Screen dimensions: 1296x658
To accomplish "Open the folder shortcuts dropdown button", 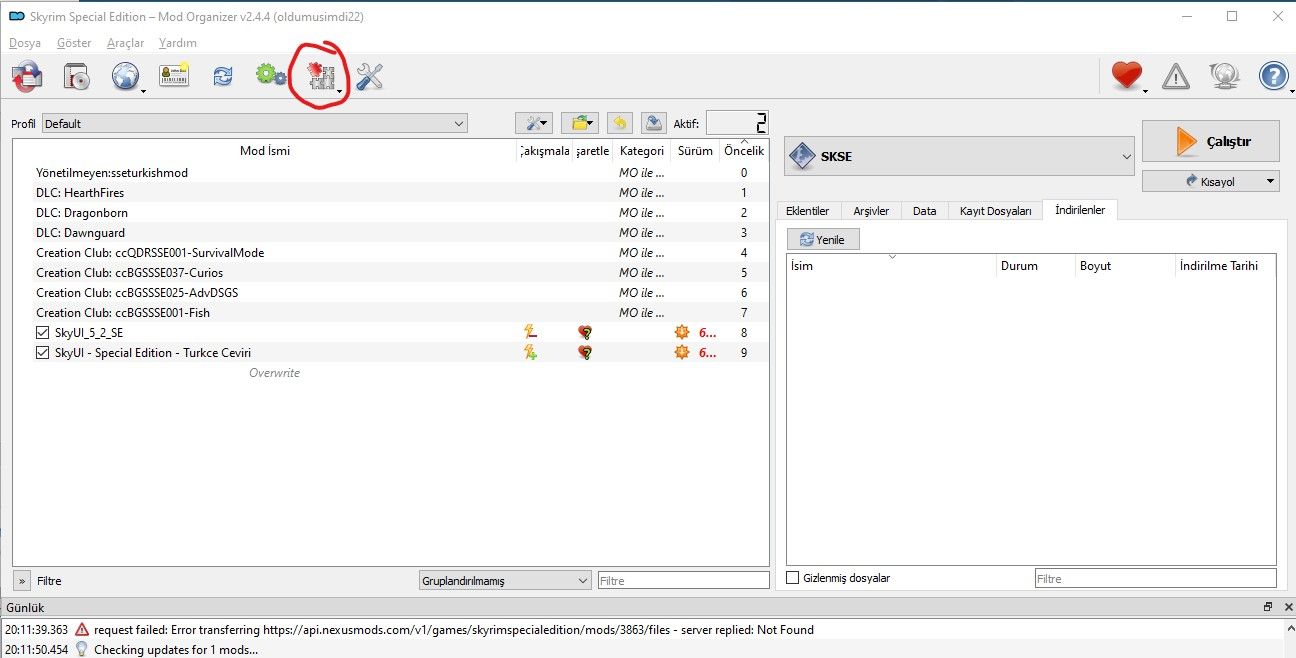I will coord(579,123).
